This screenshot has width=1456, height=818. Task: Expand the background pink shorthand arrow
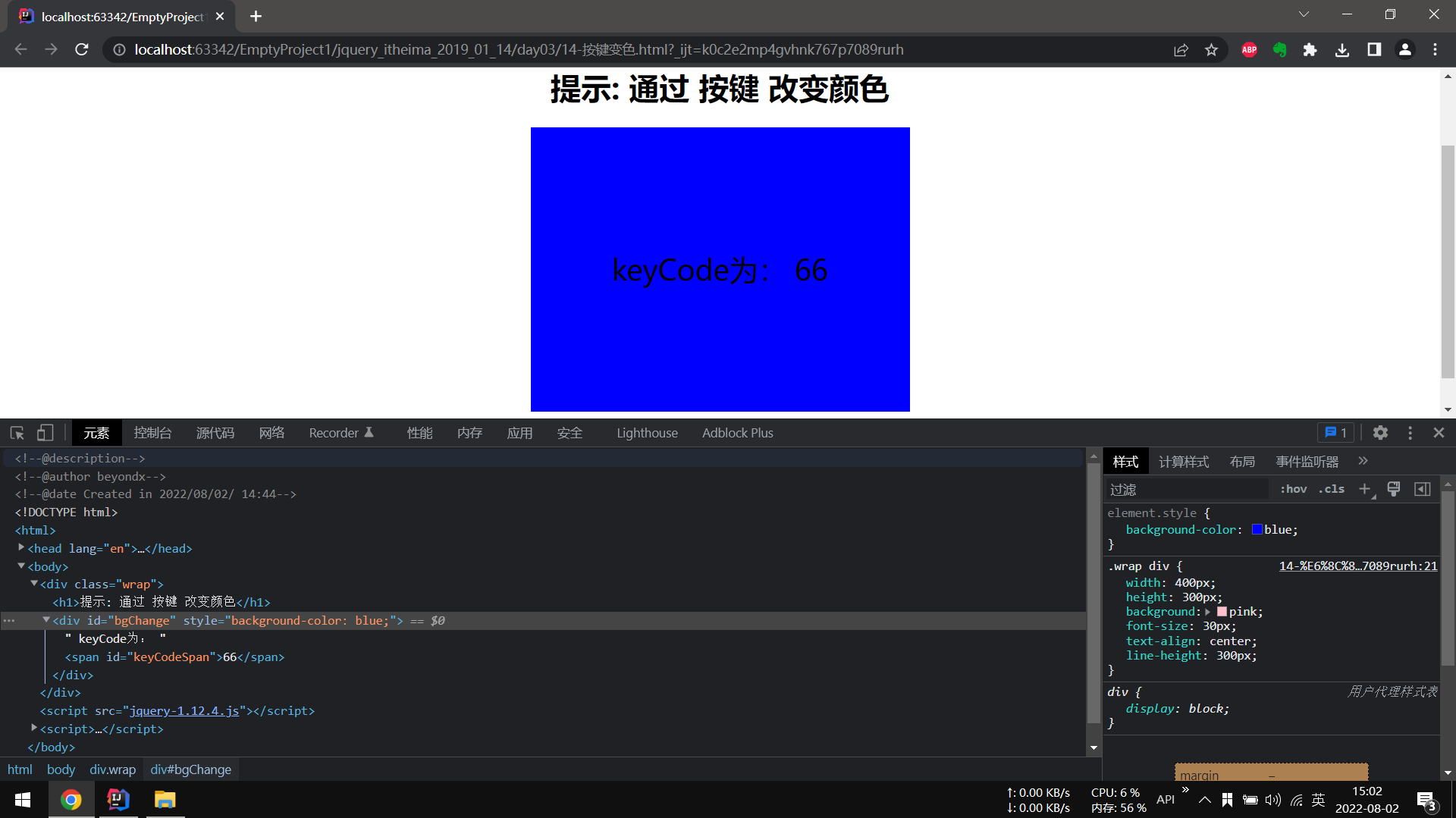point(1208,612)
